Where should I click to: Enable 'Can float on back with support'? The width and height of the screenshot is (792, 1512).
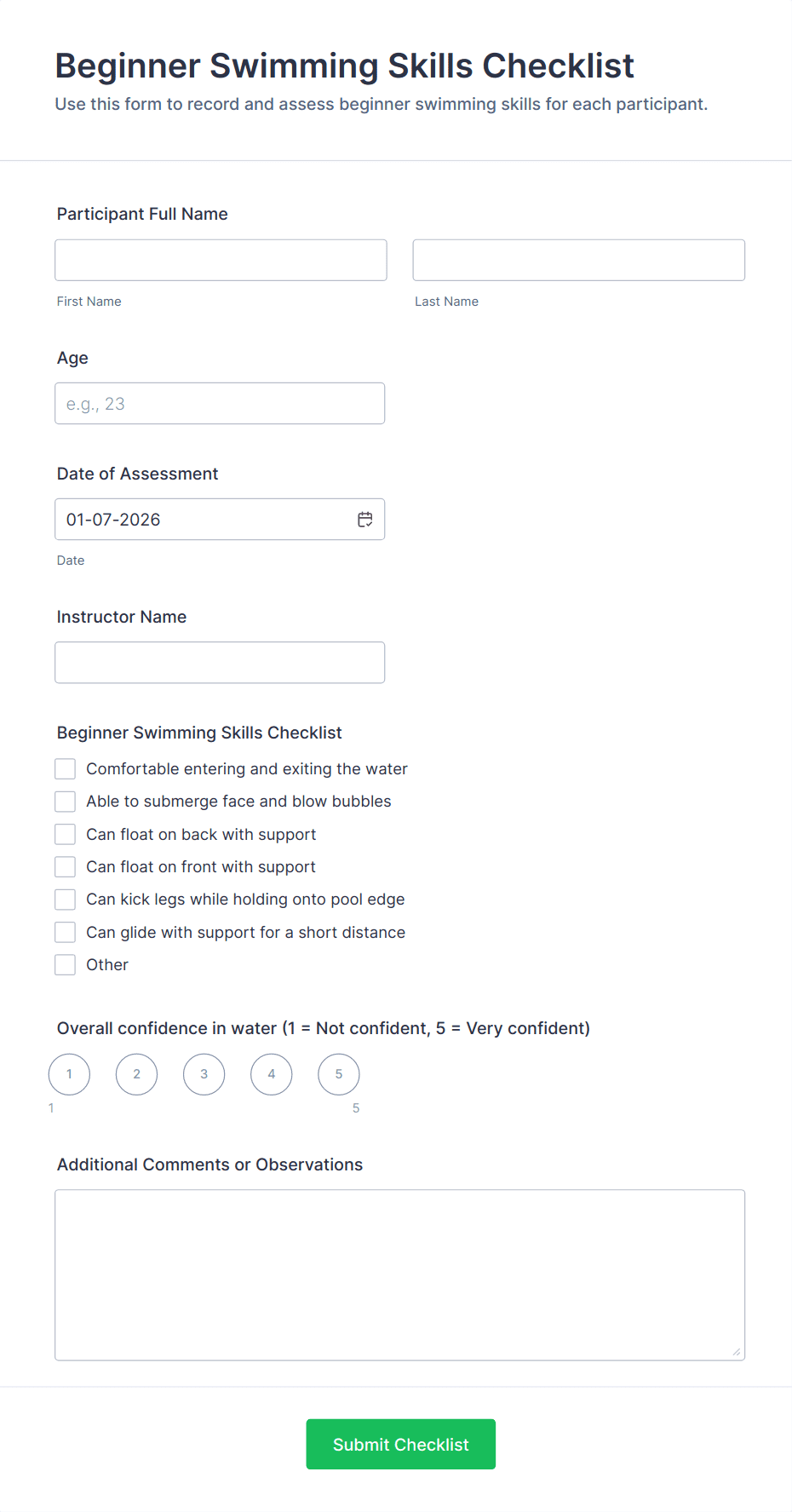click(x=66, y=835)
